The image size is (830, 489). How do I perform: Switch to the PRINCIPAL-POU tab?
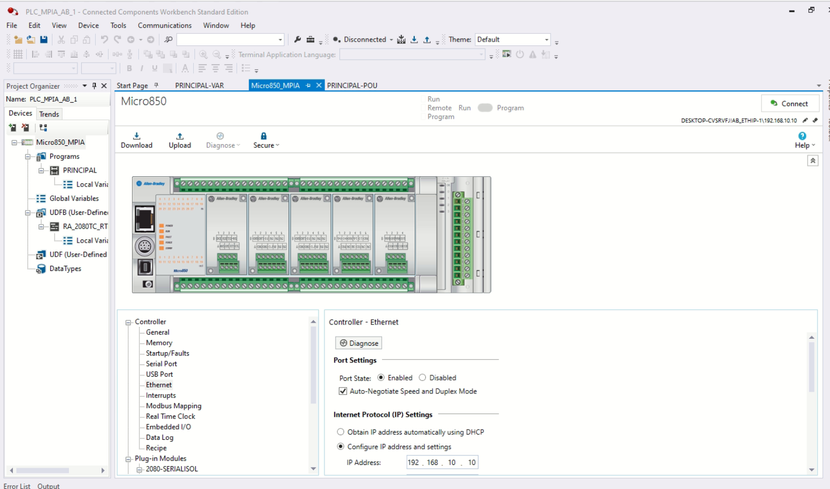pos(352,85)
